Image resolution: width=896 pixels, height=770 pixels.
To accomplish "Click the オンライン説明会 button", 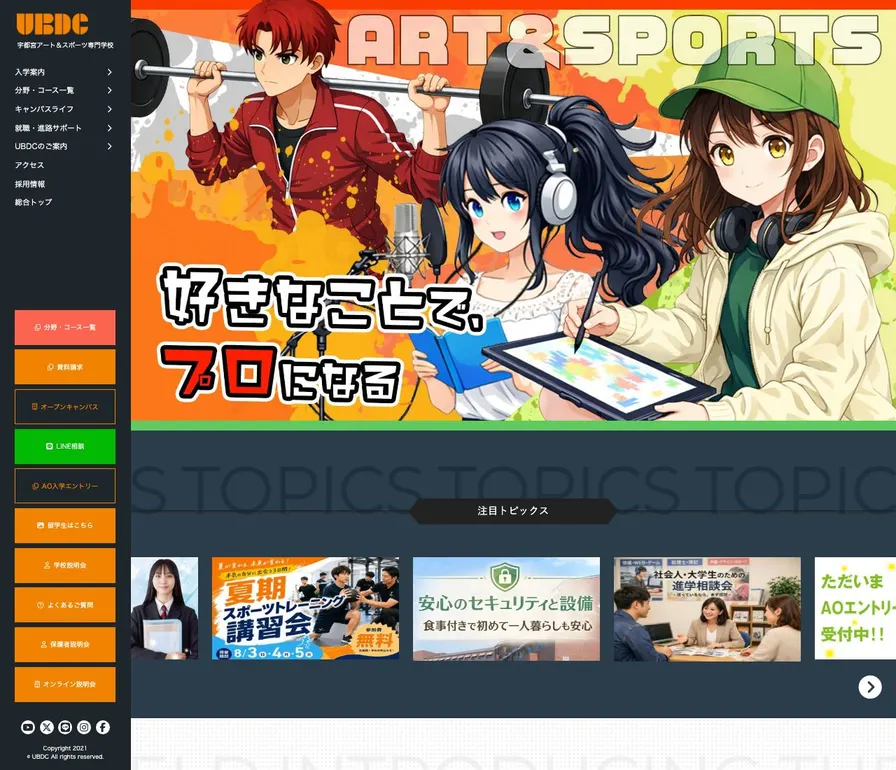I will click(x=65, y=684).
